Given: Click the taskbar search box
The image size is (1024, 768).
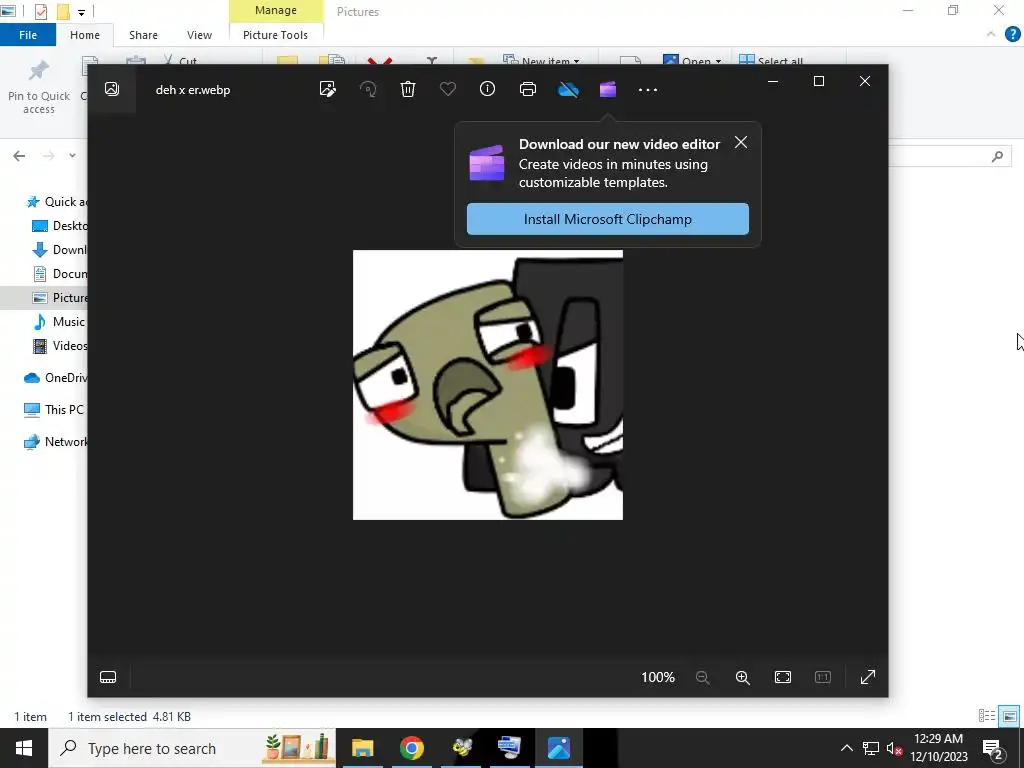Looking at the screenshot, I should click(x=193, y=748).
